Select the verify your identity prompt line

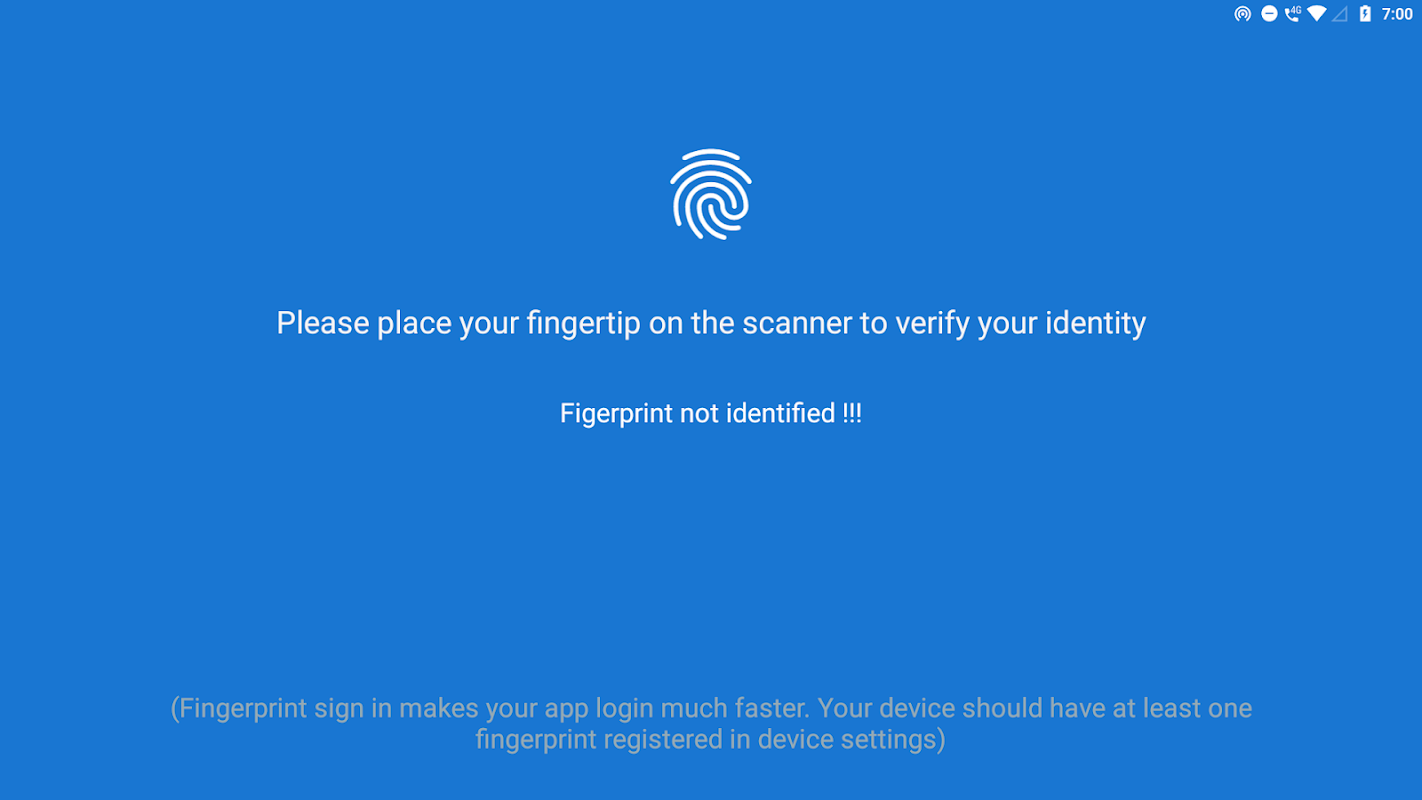point(710,323)
